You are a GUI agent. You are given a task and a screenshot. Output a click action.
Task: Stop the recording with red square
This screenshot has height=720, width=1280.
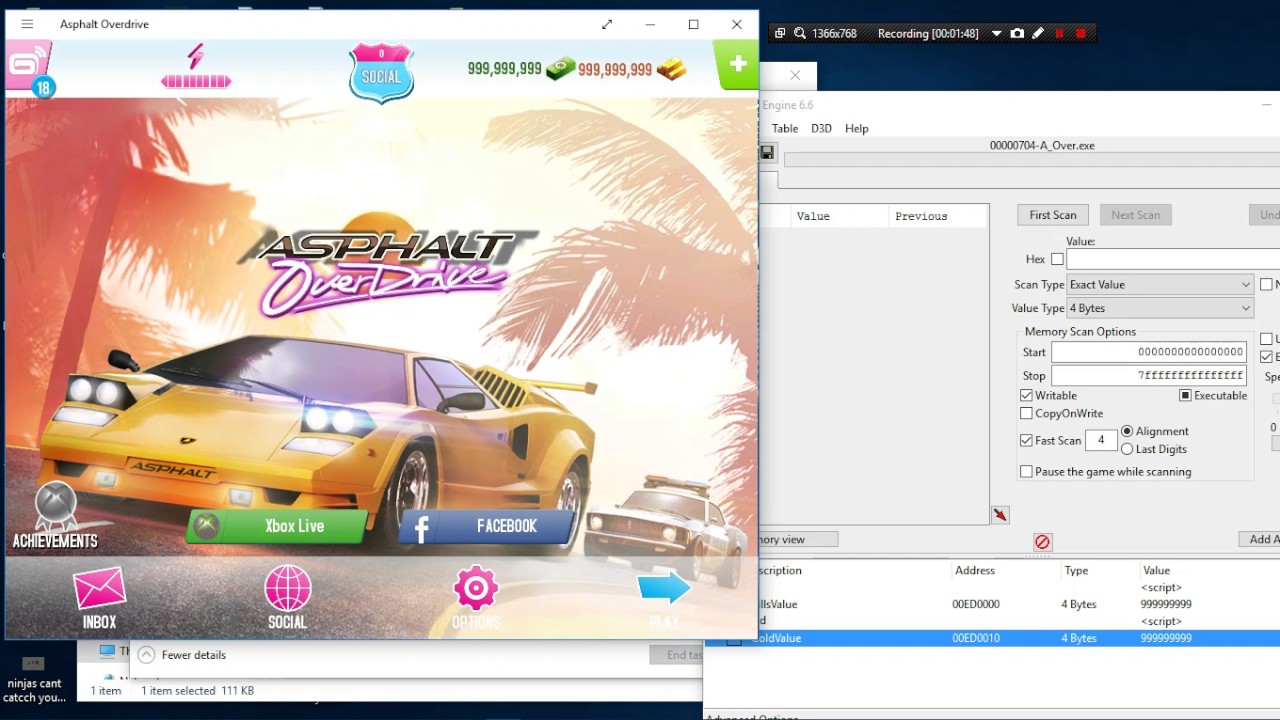1080,33
